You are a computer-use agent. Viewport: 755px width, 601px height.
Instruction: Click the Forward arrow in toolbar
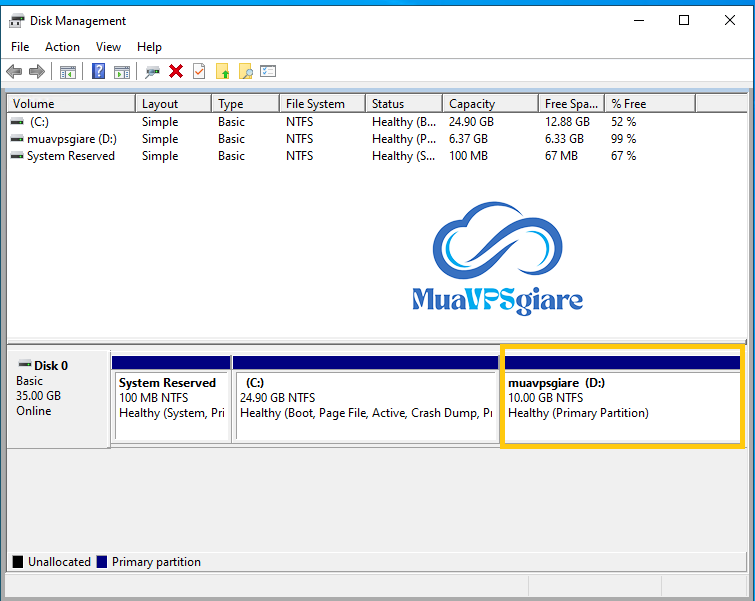click(37, 71)
